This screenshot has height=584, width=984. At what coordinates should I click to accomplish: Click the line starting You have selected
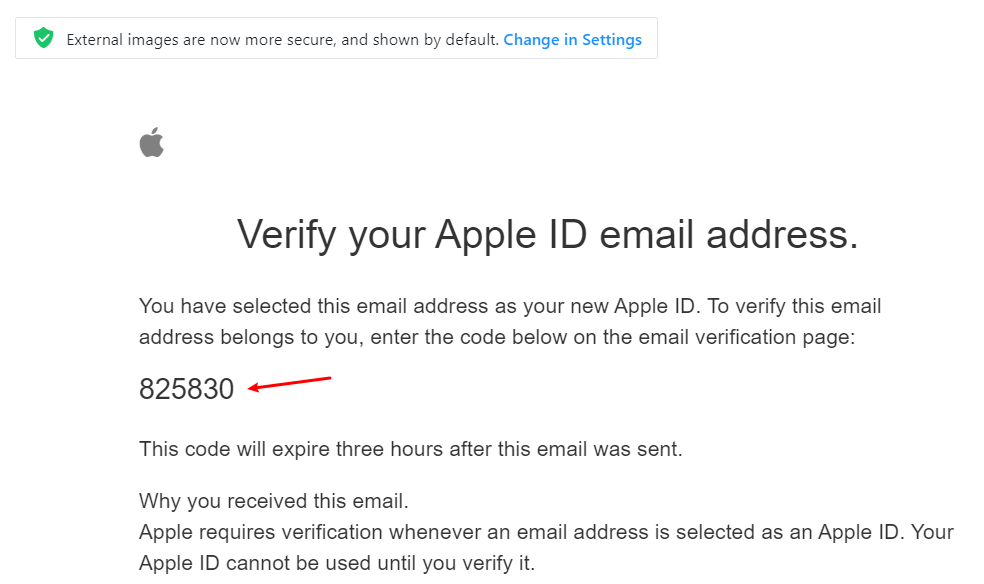point(510,306)
